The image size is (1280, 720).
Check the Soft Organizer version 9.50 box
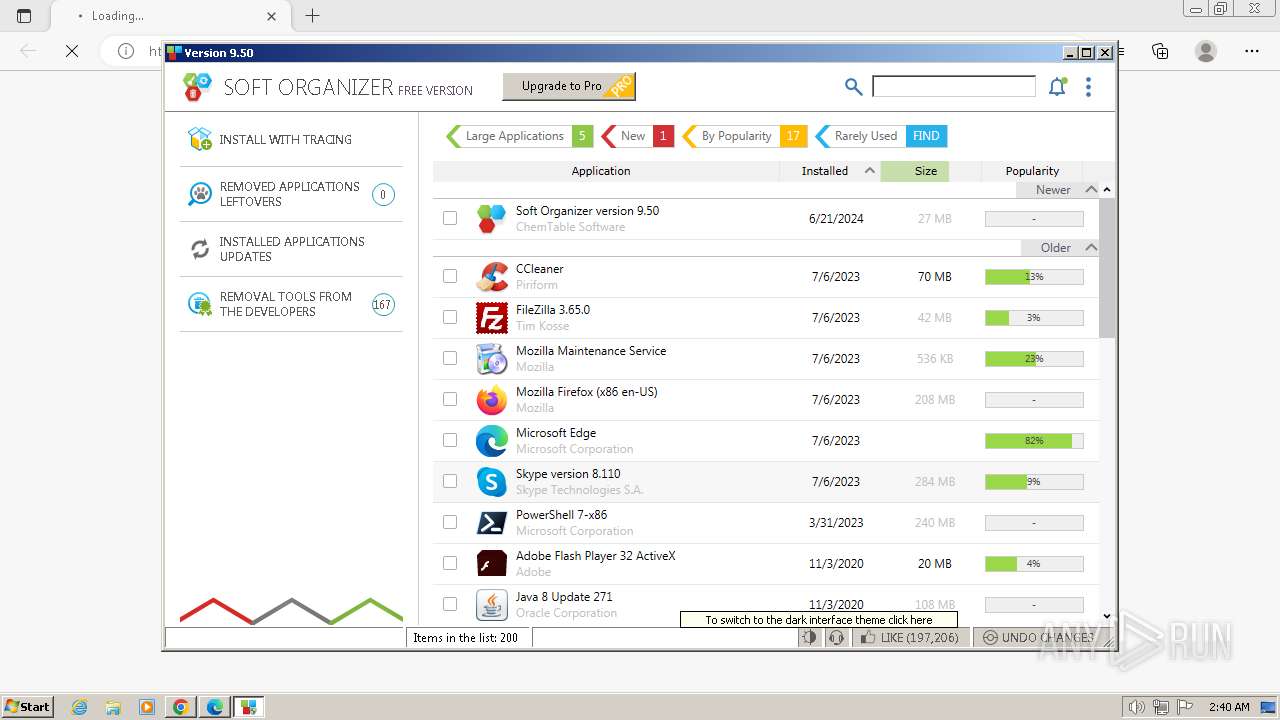click(450, 218)
